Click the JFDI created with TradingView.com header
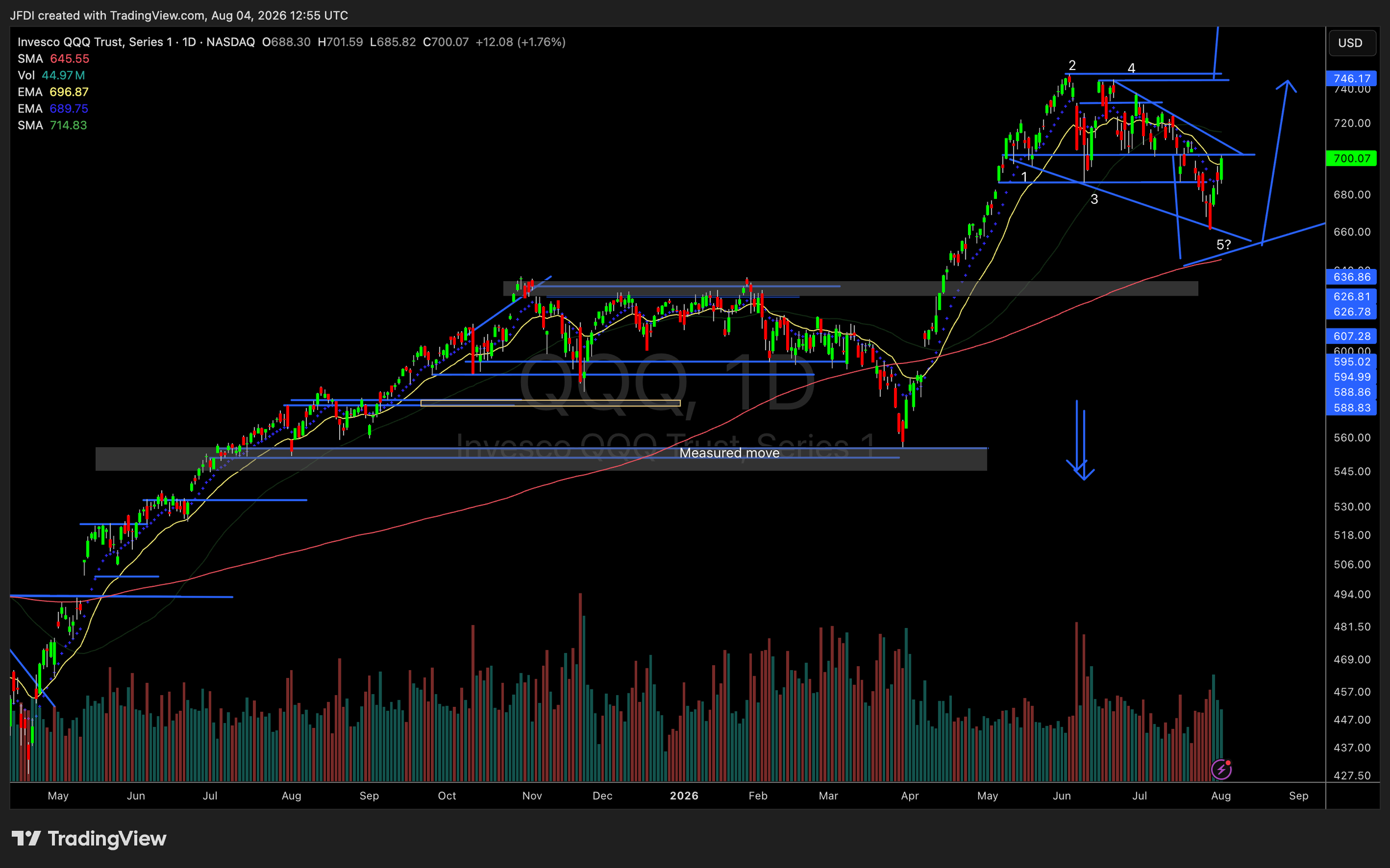Image resolution: width=1390 pixels, height=868 pixels. point(179,16)
